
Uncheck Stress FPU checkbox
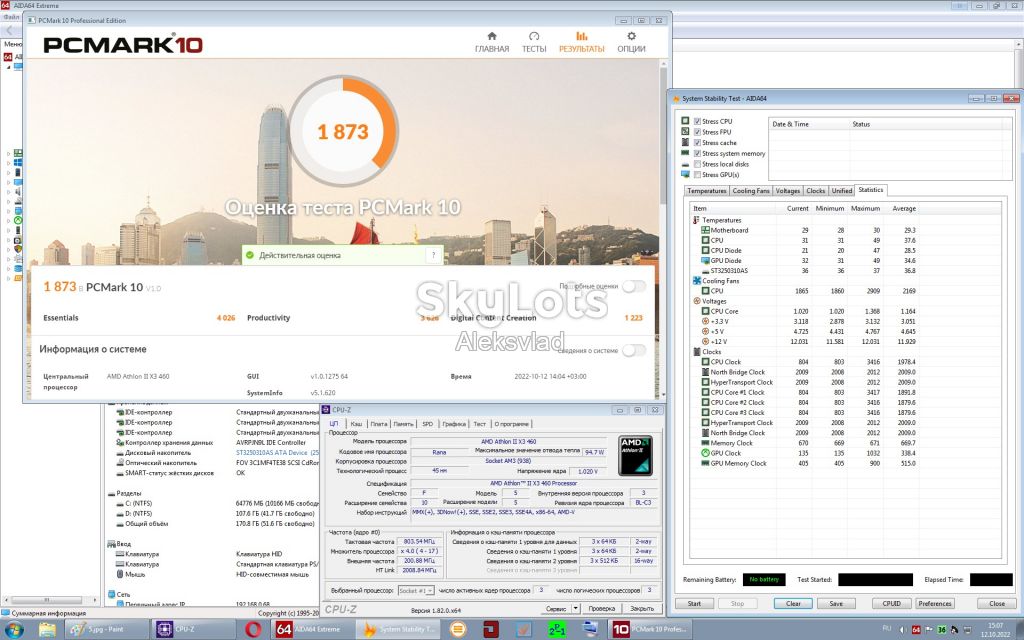tap(697, 132)
